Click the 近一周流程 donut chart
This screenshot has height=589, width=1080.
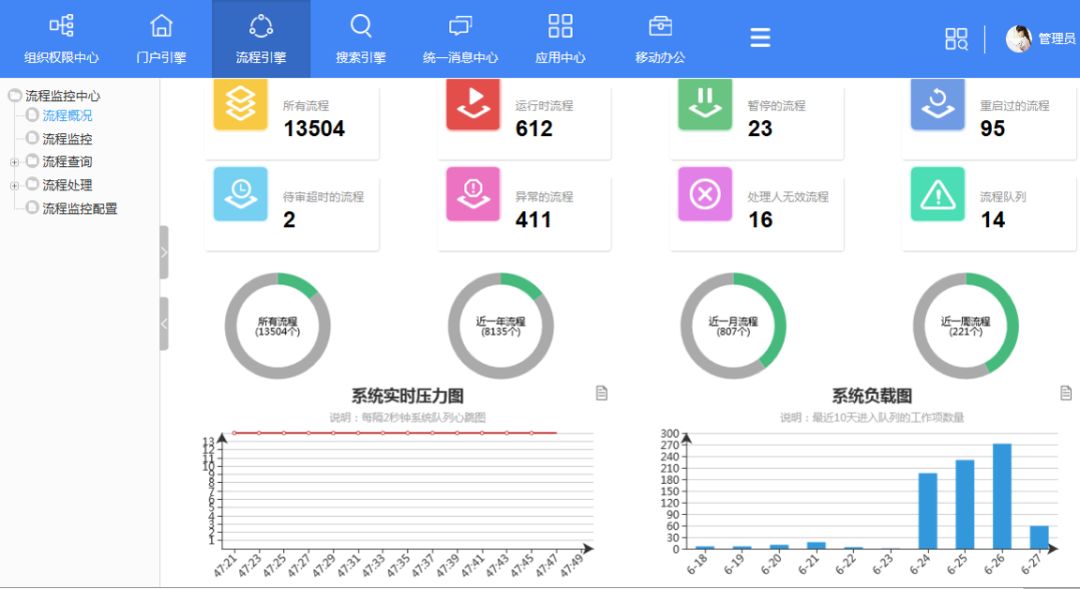coord(965,326)
